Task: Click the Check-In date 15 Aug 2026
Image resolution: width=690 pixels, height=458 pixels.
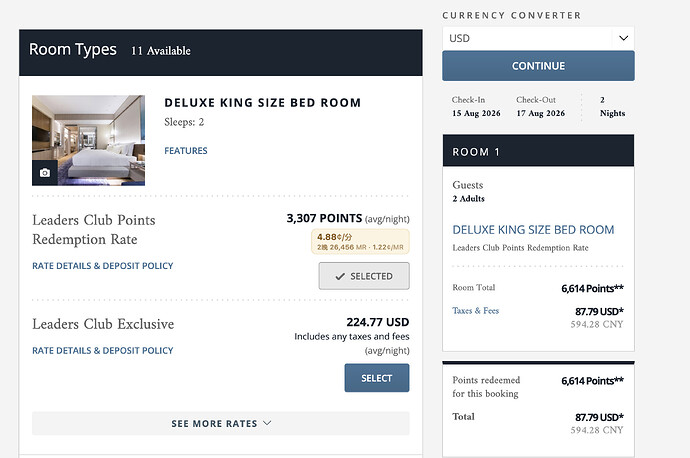Action: click(476, 113)
